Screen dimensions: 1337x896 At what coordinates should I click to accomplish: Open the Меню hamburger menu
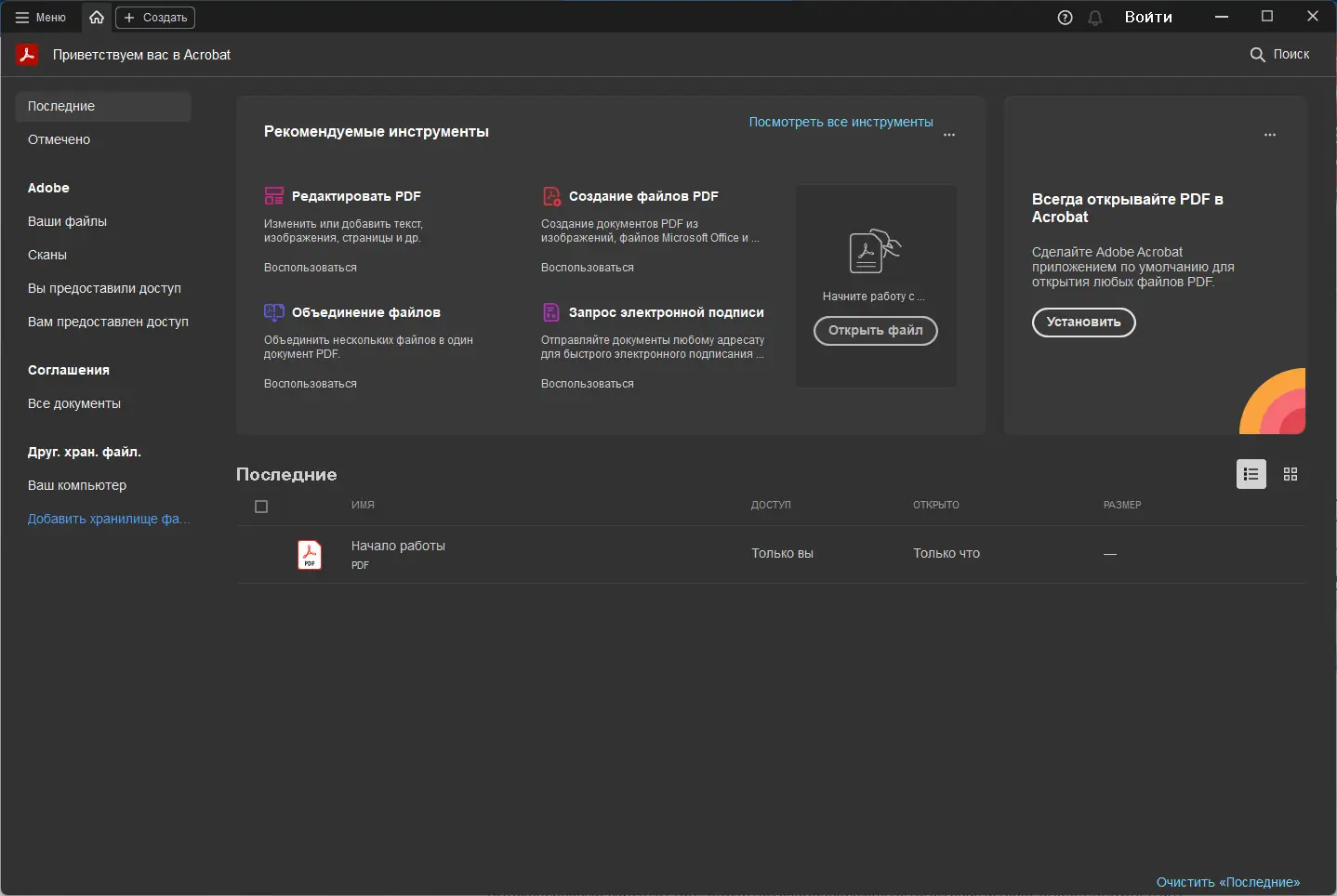(x=40, y=18)
